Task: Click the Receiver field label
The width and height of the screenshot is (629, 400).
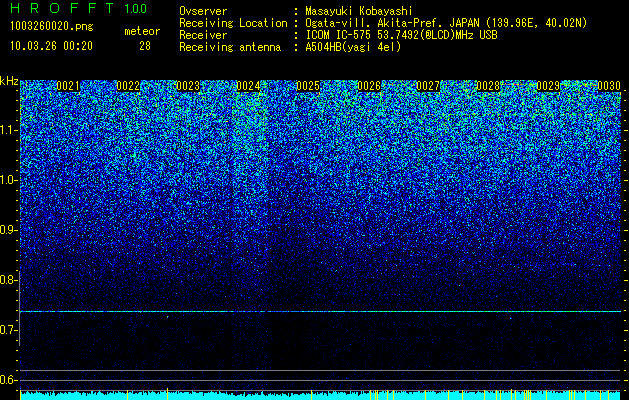Action: coord(203,35)
